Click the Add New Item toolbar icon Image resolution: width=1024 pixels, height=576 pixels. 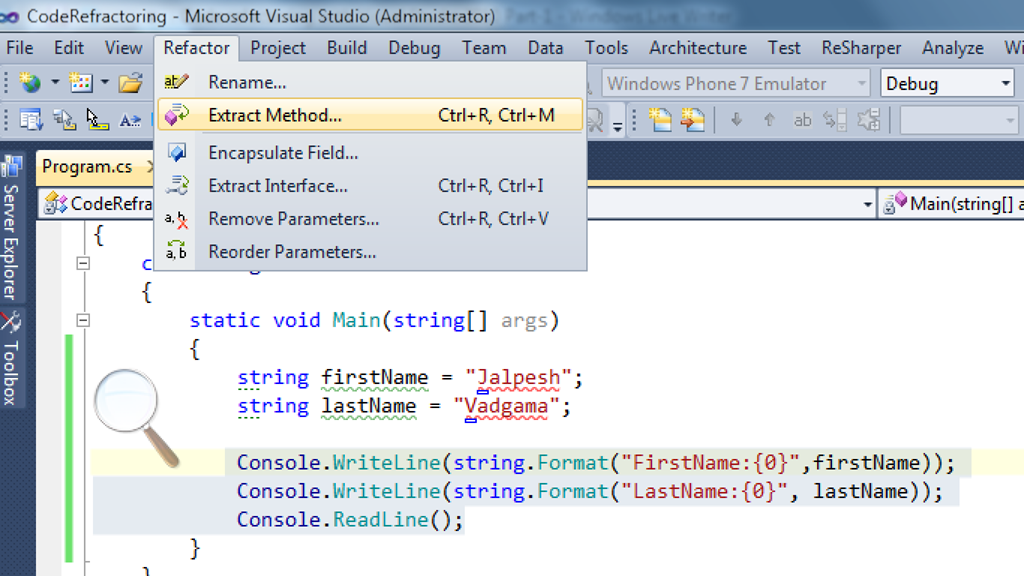pos(81,83)
